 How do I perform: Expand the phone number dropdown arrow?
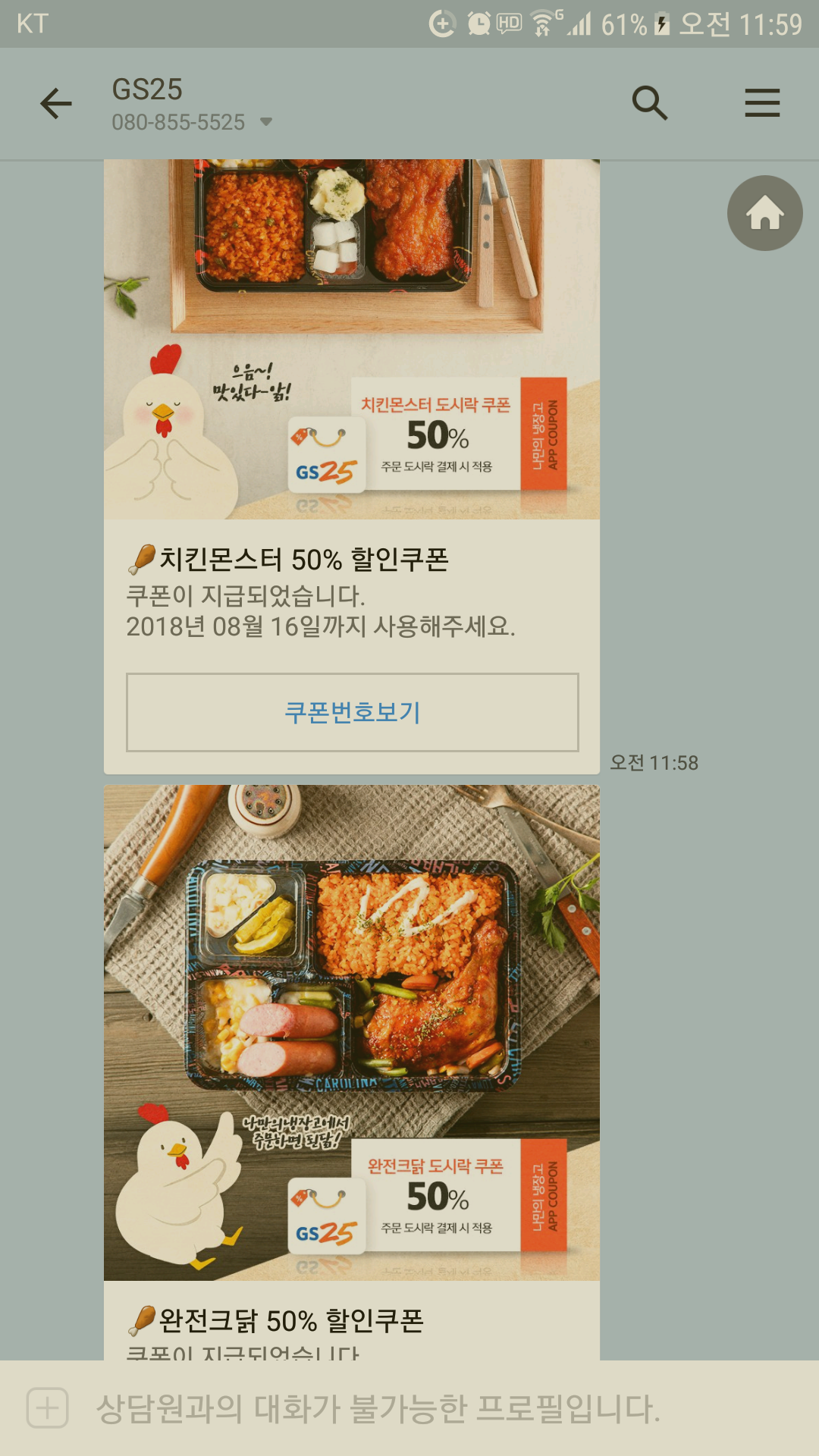(266, 122)
